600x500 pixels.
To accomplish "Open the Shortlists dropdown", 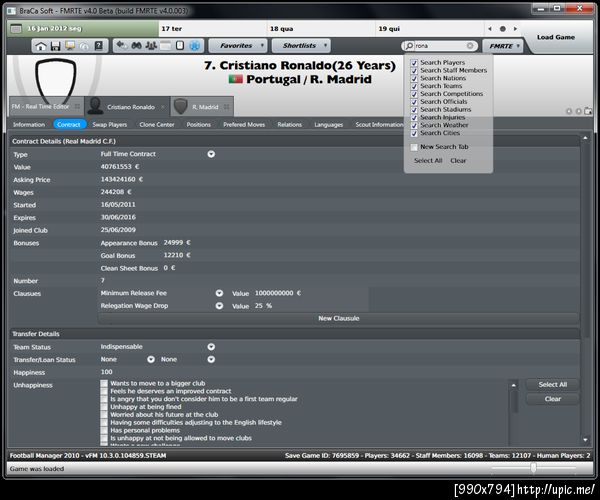I will [x=301, y=46].
